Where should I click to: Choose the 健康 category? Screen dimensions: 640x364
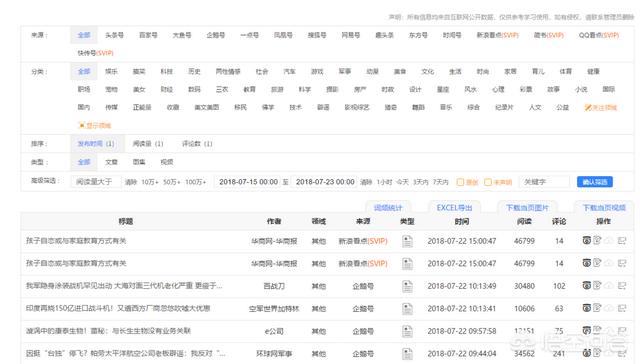(593, 71)
